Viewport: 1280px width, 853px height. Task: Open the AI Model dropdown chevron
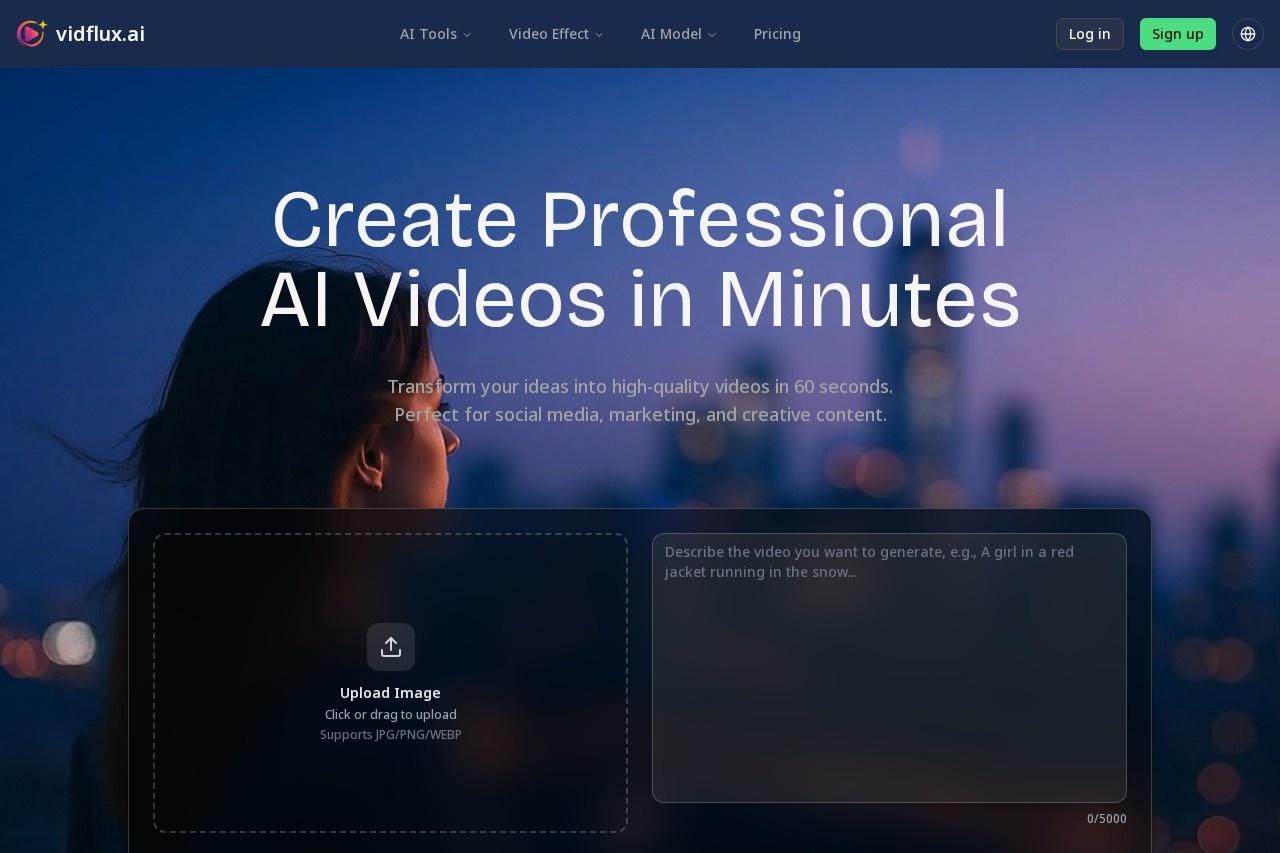pos(712,34)
